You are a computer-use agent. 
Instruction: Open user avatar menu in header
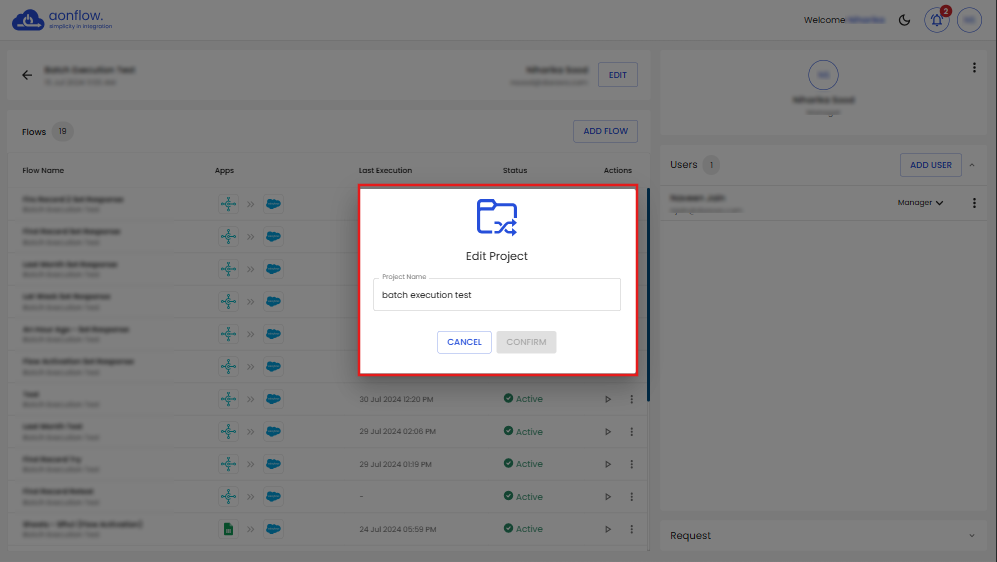(969, 20)
